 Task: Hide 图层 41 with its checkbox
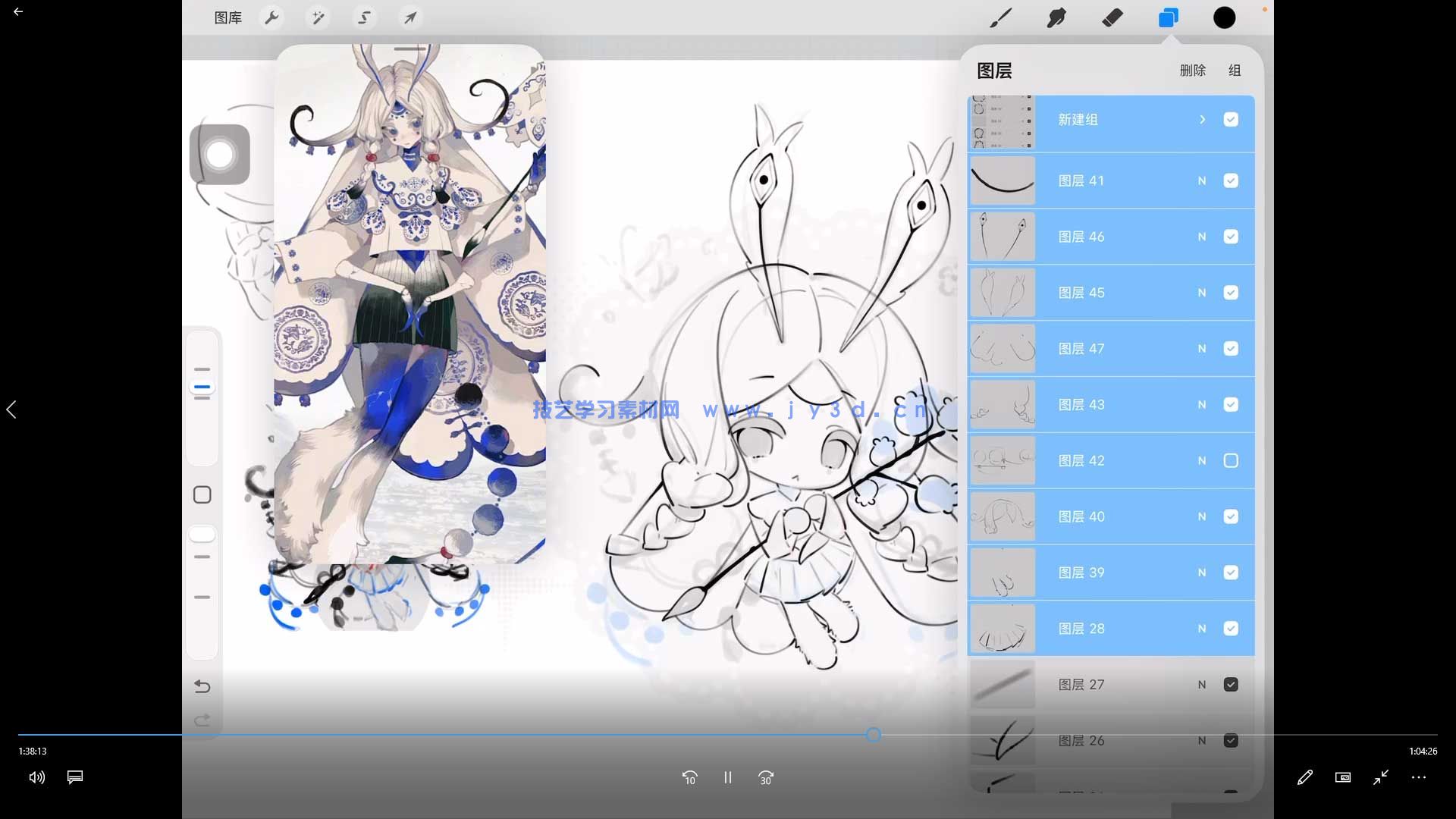(x=1231, y=180)
